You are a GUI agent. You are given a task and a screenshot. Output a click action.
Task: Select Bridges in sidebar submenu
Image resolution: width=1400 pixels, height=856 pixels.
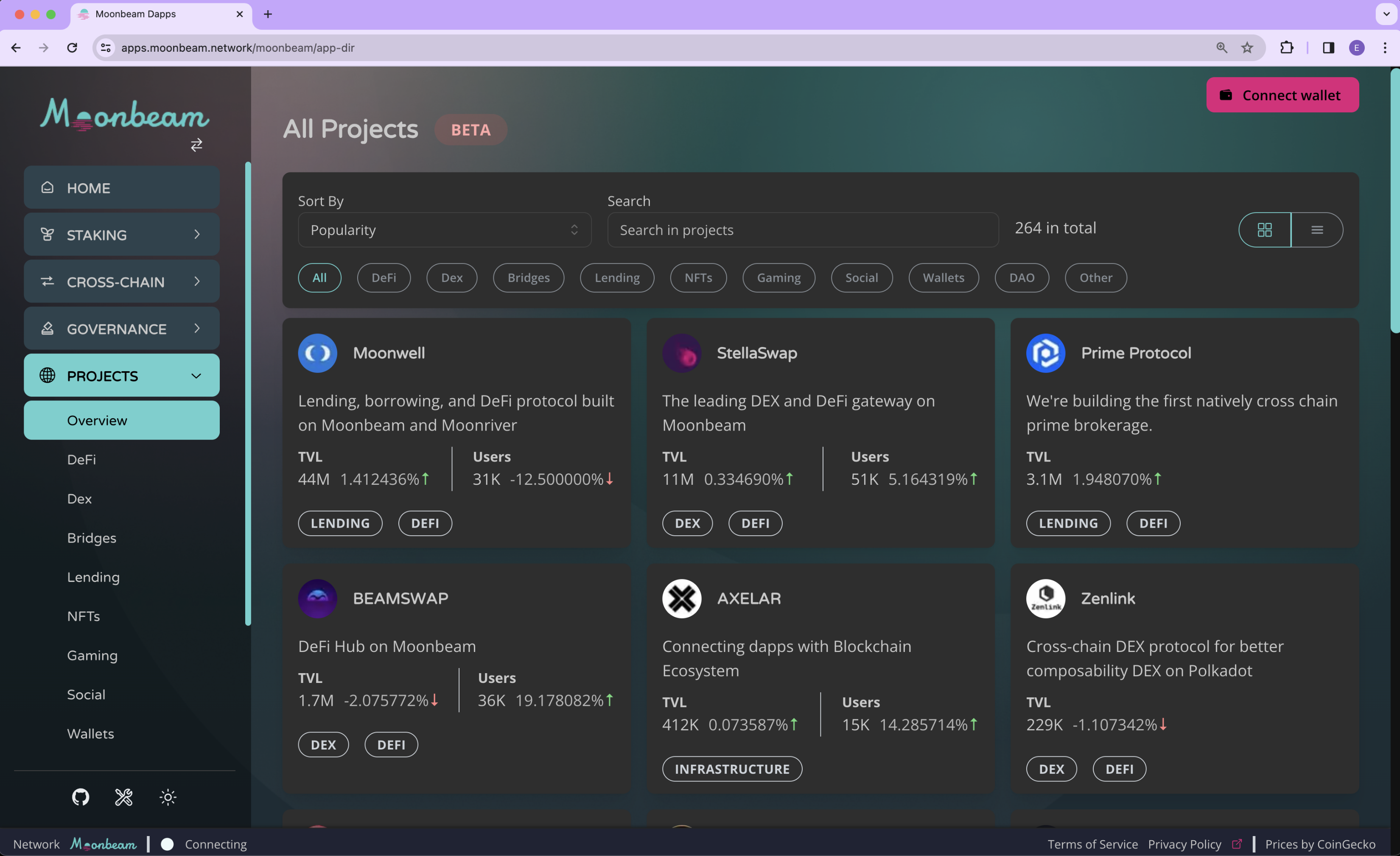[x=92, y=538]
